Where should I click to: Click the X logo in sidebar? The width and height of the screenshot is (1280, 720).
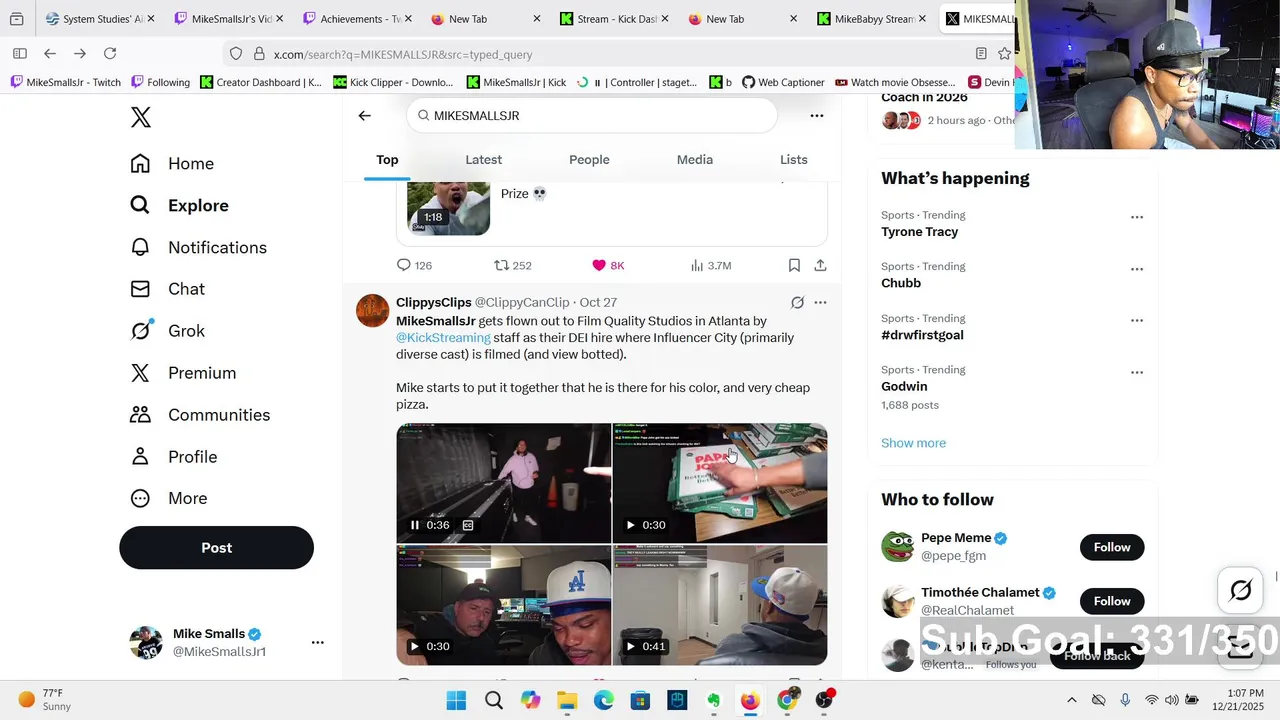click(141, 117)
